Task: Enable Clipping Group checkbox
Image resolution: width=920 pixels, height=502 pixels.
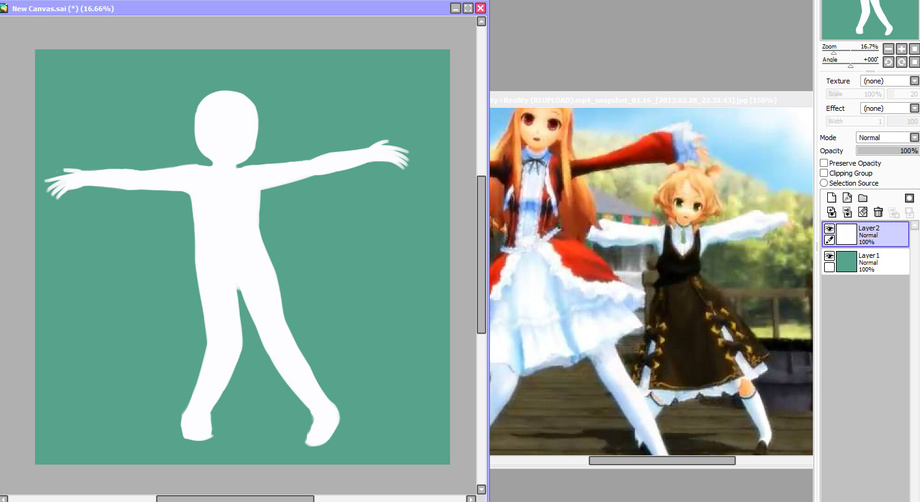Action: click(824, 173)
